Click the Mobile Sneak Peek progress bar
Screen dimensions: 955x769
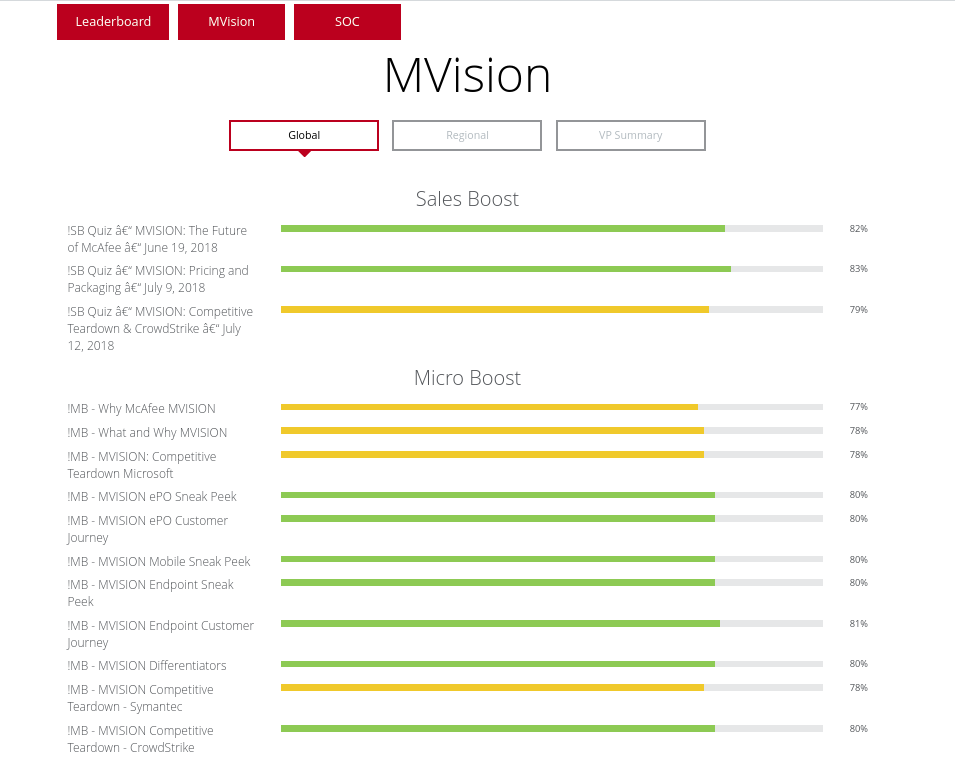click(552, 560)
